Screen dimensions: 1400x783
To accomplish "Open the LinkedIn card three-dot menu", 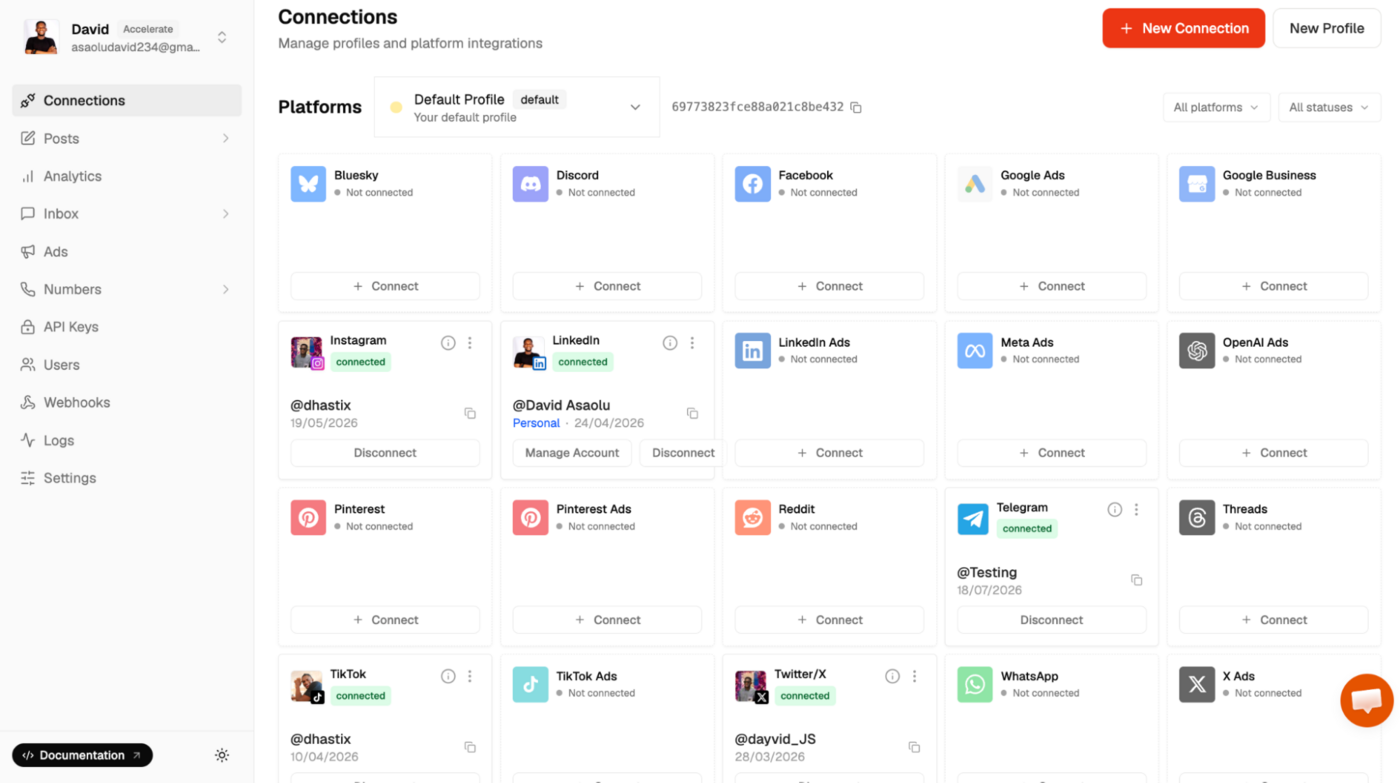I will (692, 343).
